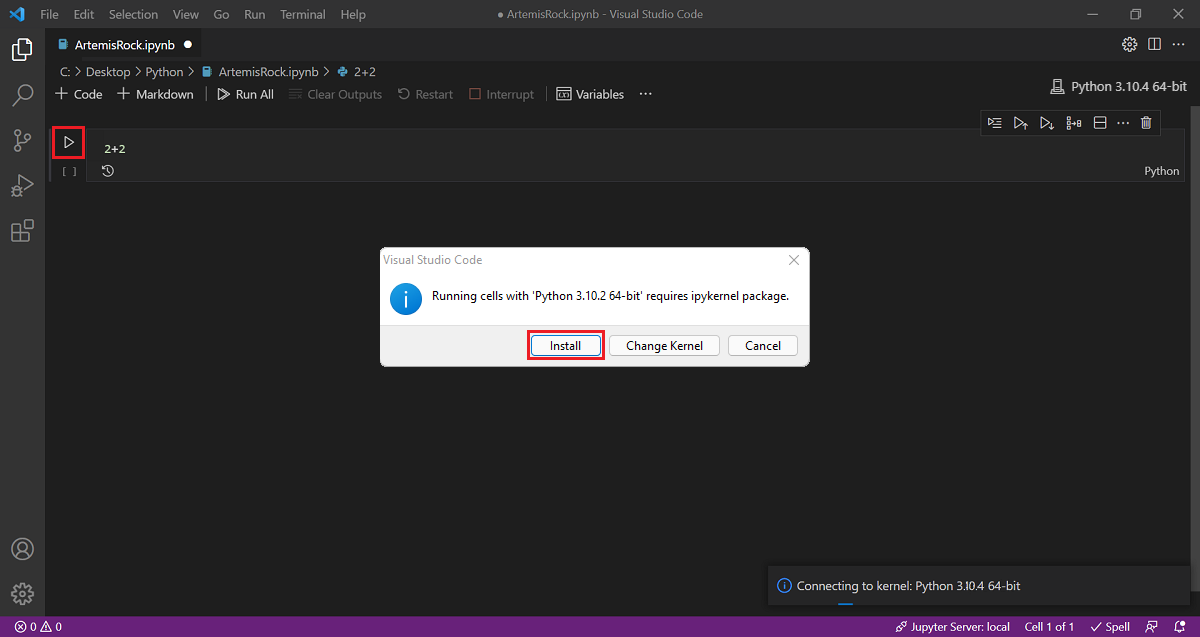Open the Selection menu
The image size is (1200, 637).
[x=133, y=14]
